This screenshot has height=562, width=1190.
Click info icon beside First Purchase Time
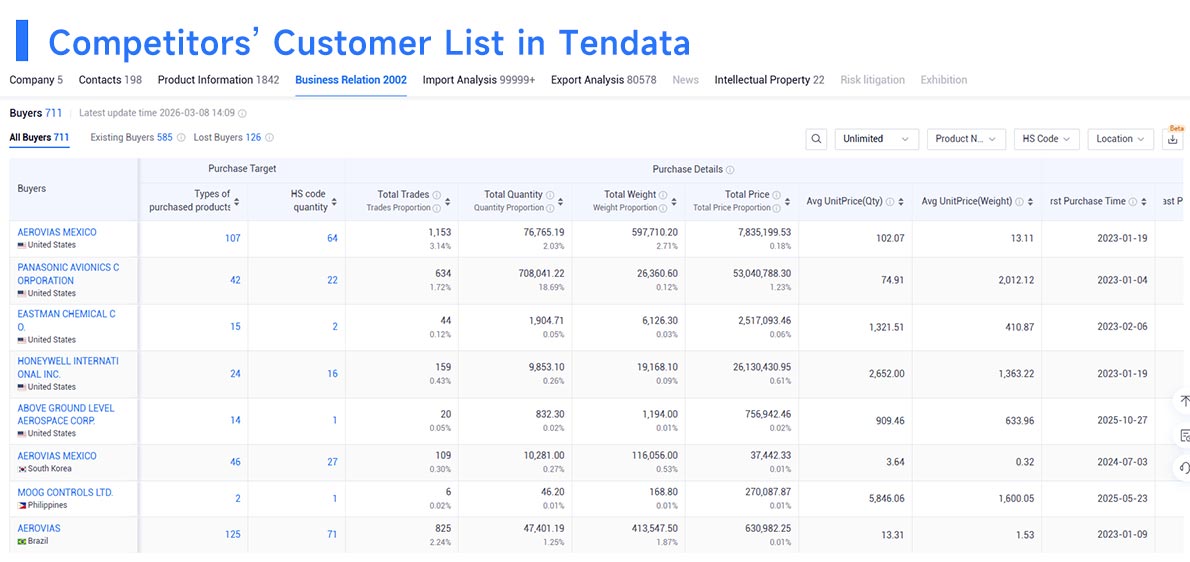point(1133,202)
